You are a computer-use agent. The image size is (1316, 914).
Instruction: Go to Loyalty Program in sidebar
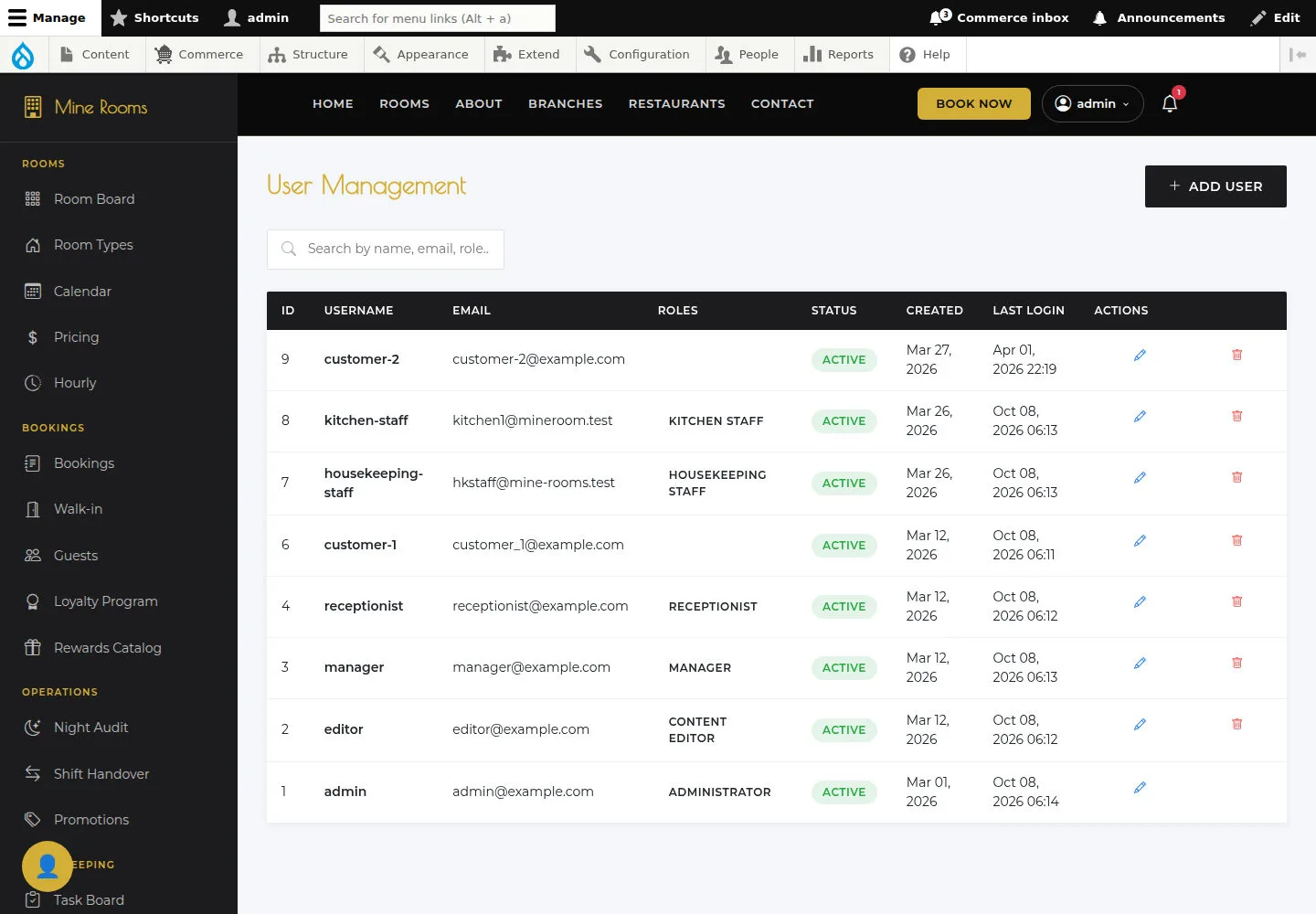pos(119,601)
